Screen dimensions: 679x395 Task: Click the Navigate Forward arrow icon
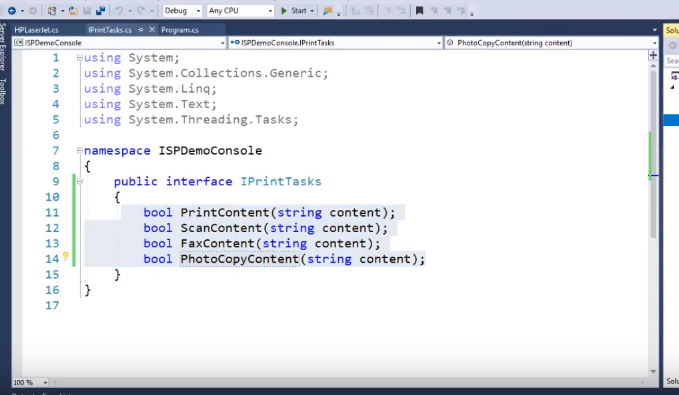pos(32,10)
